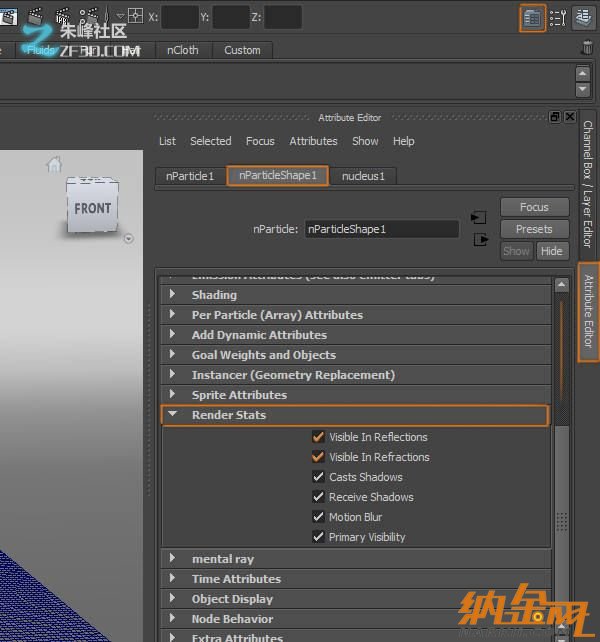This screenshot has width=600, height=642.
Task: Click the X coordinate input field
Action: click(180, 17)
